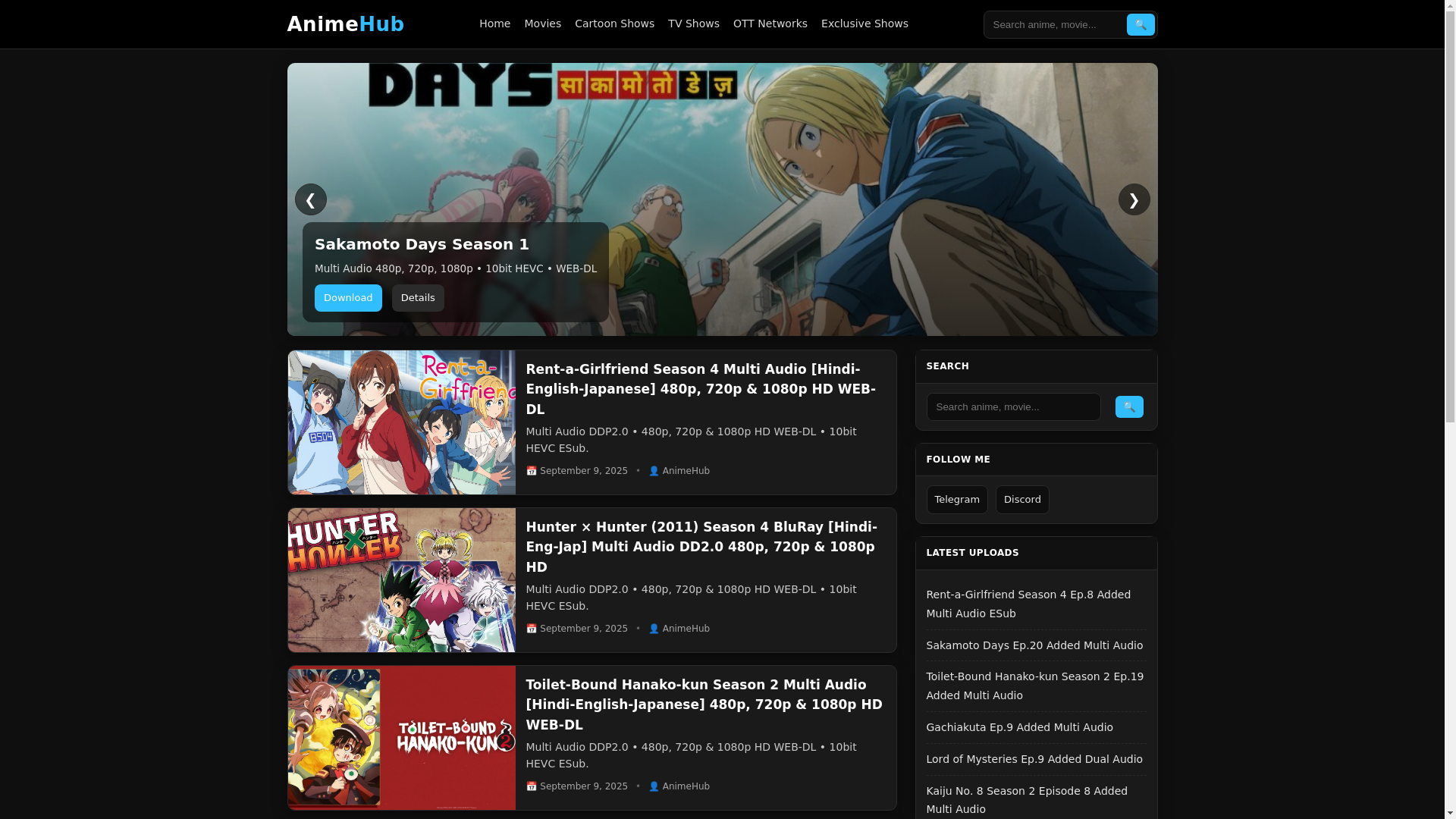
Task: Open the Movies menu item
Action: click(542, 24)
